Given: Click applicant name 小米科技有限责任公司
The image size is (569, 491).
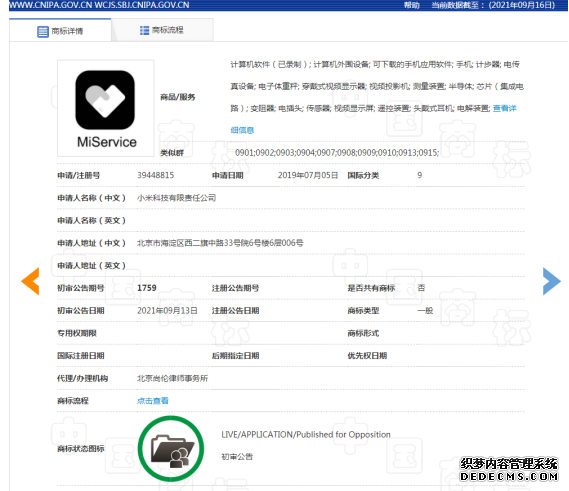Looking at the screenshot, I should tap(176, 198).
